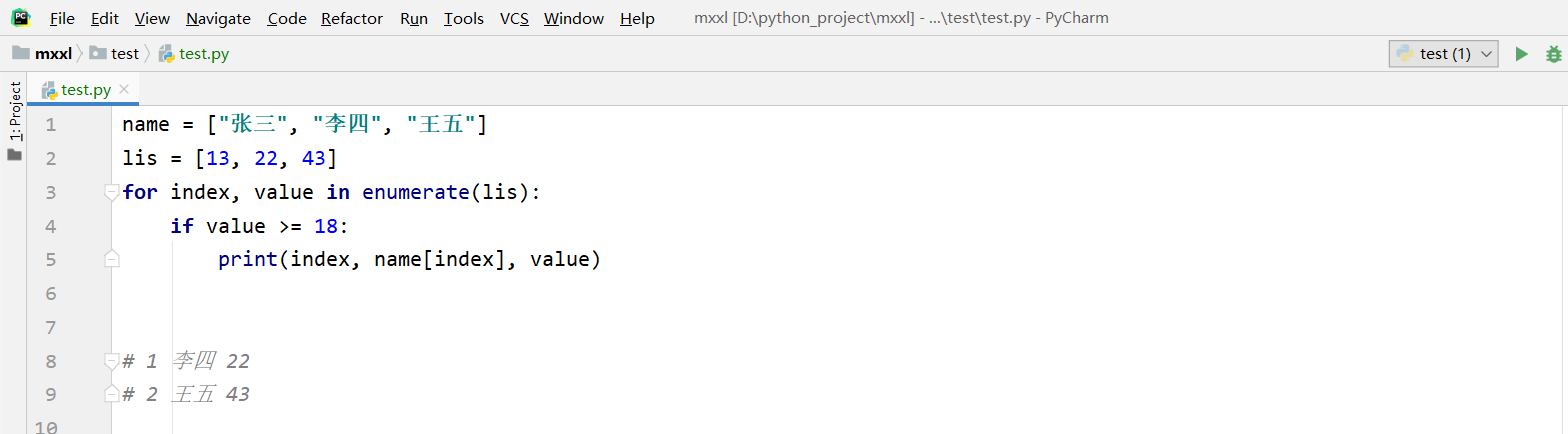
Task: Toggle fold marker at comment line 8
Action: tap(112, 360)
